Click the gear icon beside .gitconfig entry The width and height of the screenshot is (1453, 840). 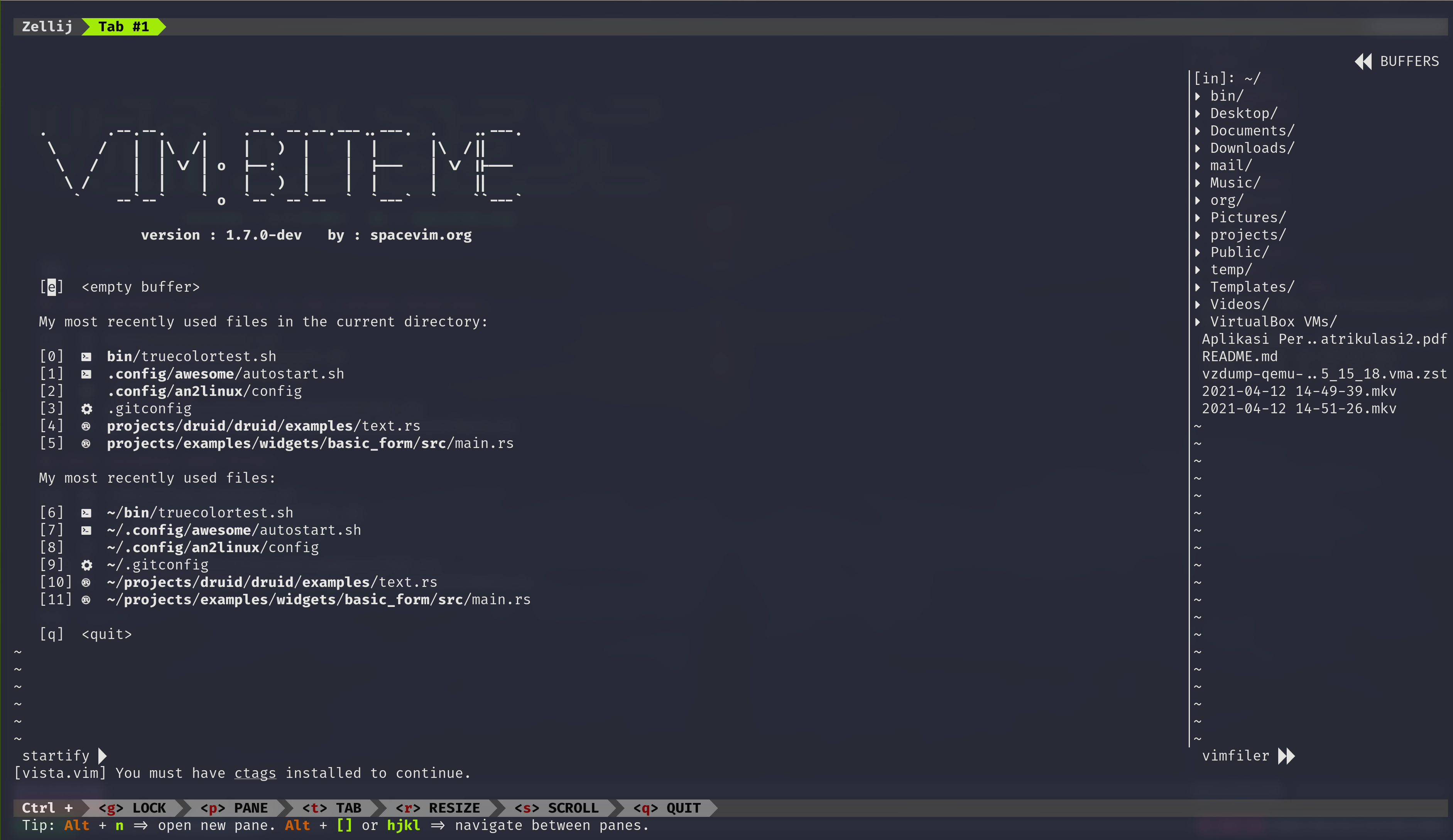(x=86, y=409)
